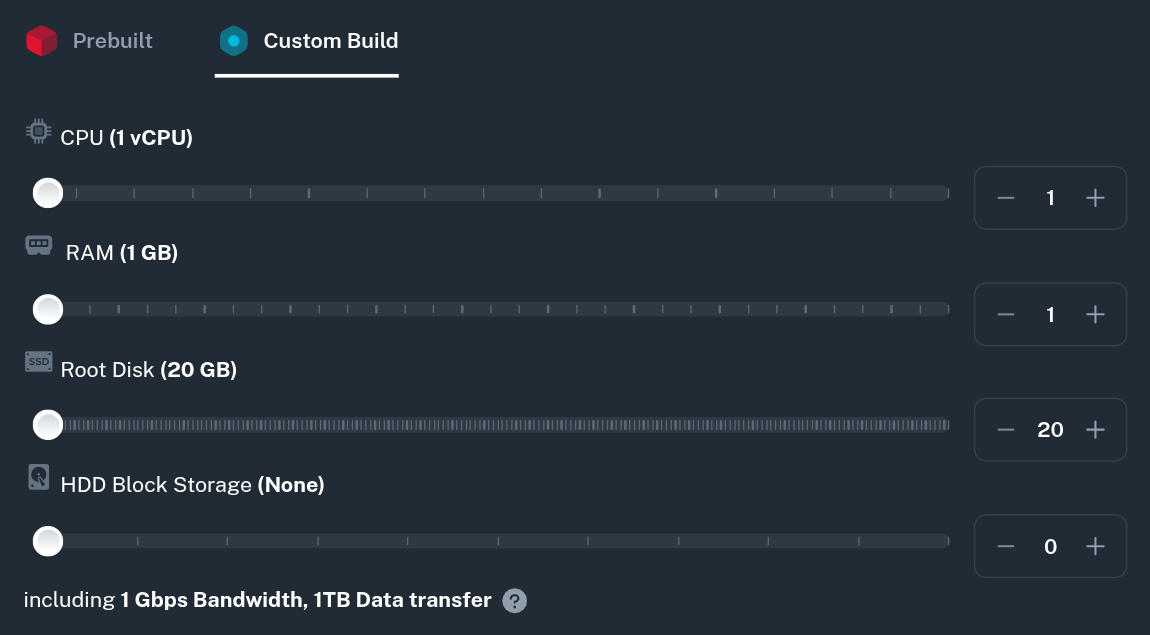Click the CPU slider handle

click(x=47, y=193)
